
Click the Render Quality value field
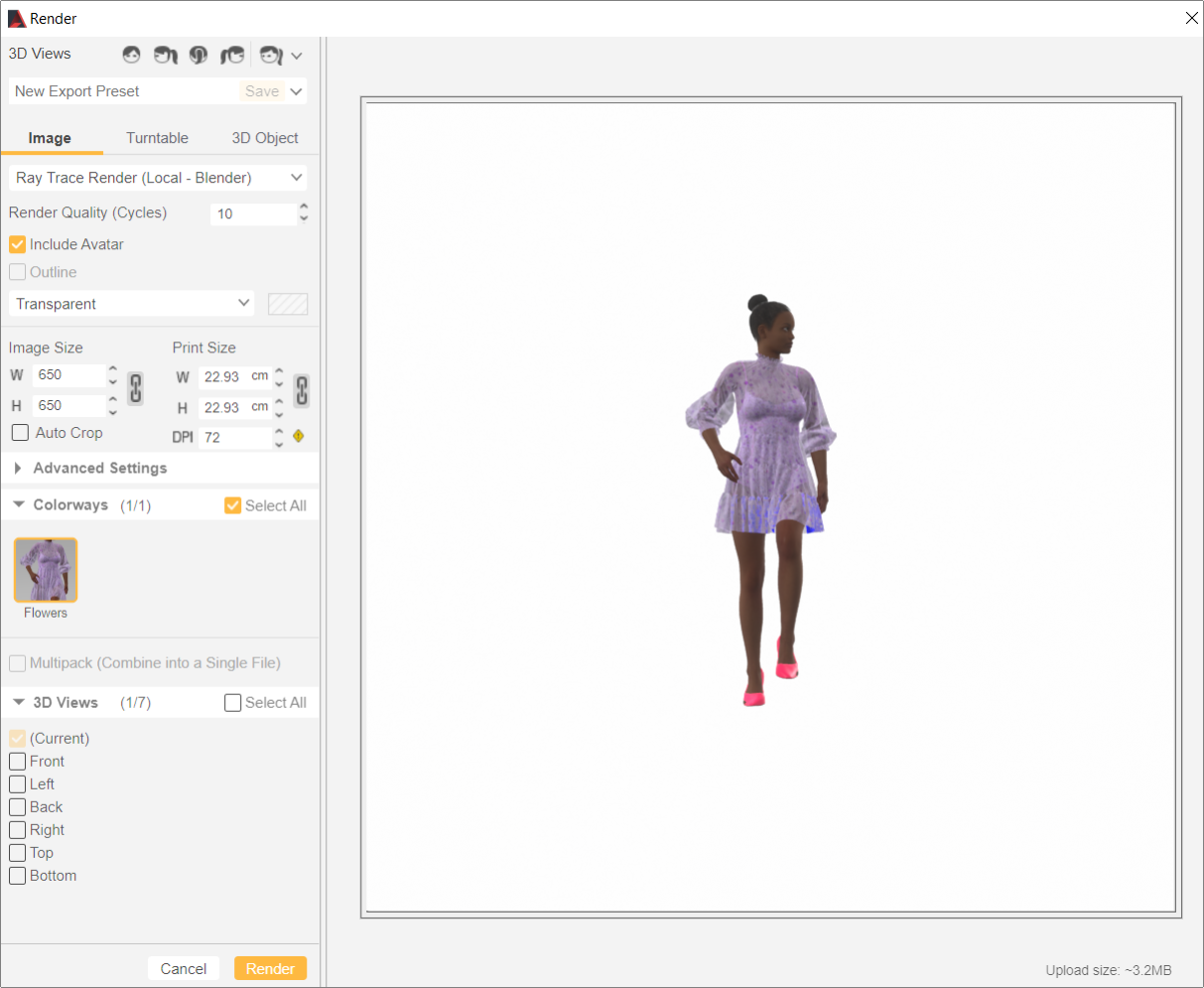pyautogui.click(x=253, y=213)
